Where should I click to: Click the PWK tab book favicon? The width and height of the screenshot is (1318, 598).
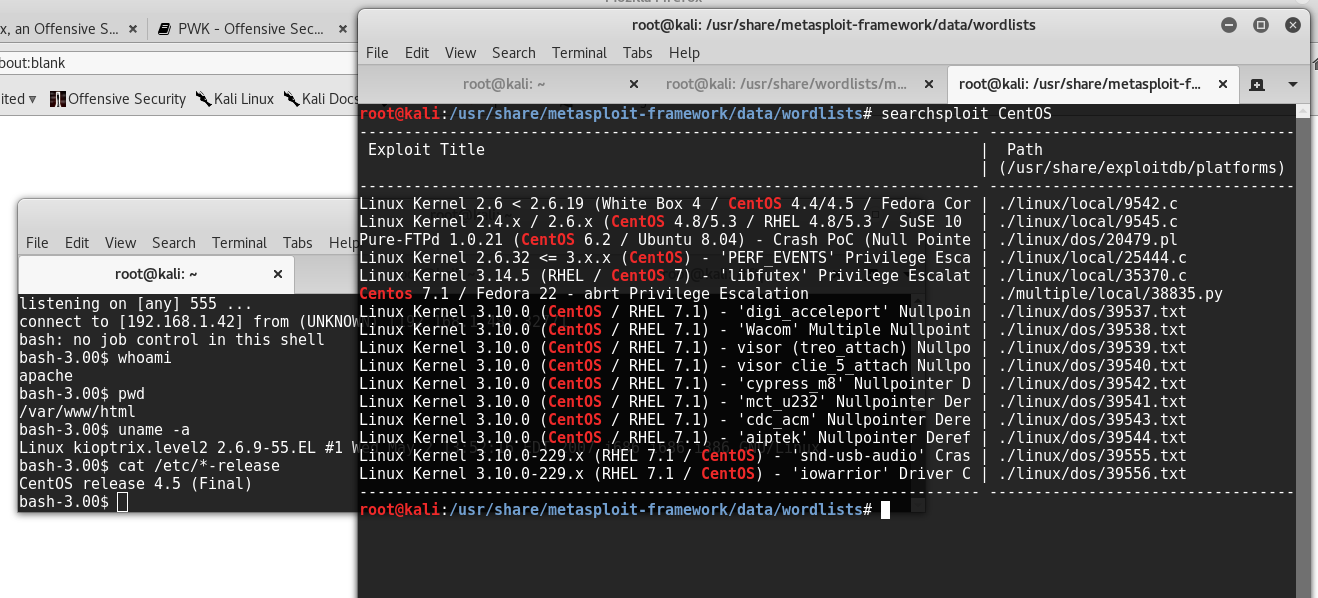pos(164,29)
